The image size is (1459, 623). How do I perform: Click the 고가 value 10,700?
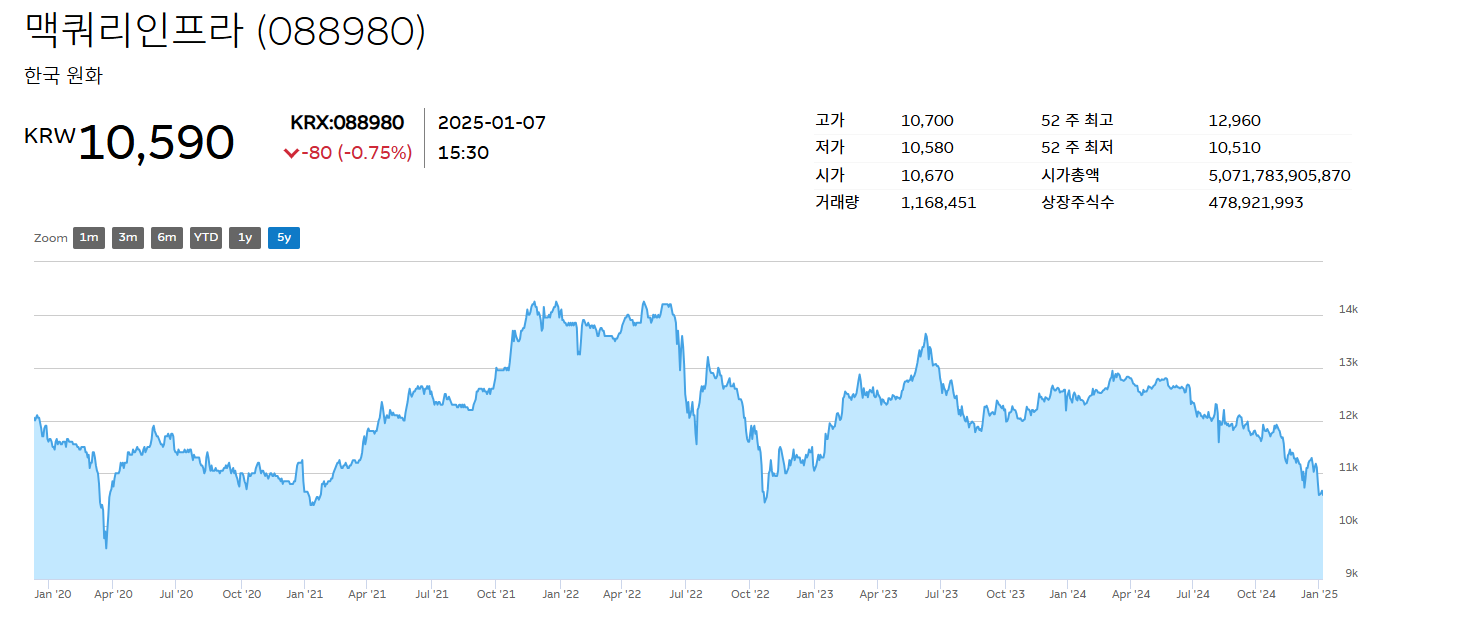click(x=927, y=121)
